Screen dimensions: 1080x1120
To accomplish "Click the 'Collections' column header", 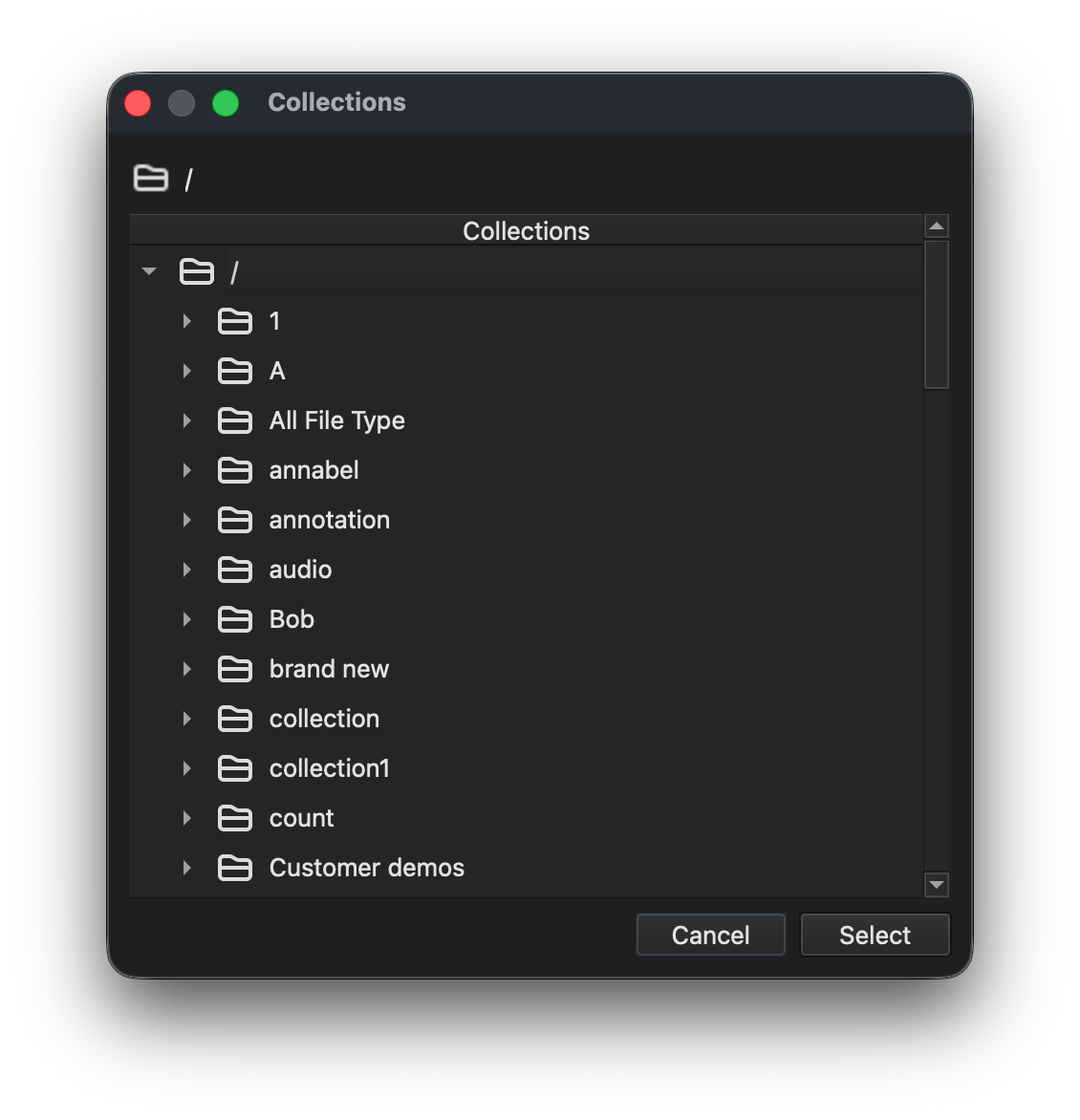I will click(526, 230).
